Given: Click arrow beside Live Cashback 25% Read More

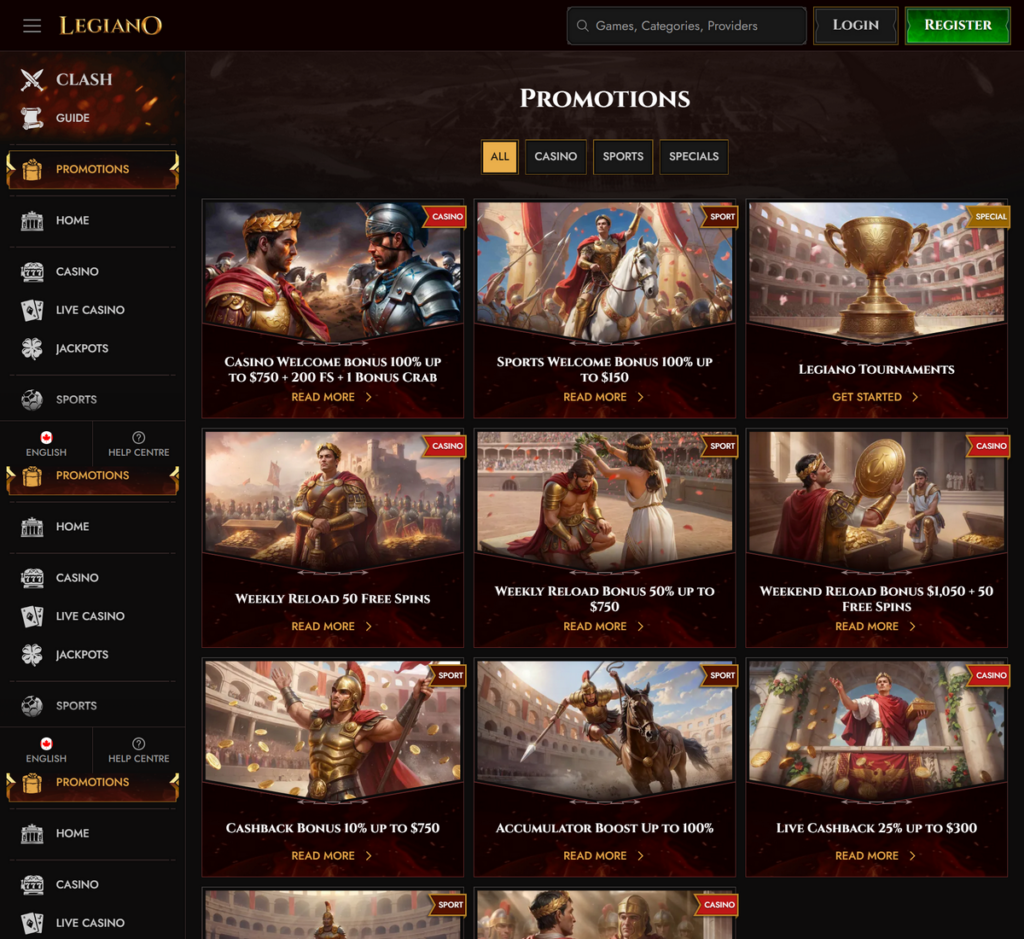Looking at the screenshot, I should click(x=912, y=855).
